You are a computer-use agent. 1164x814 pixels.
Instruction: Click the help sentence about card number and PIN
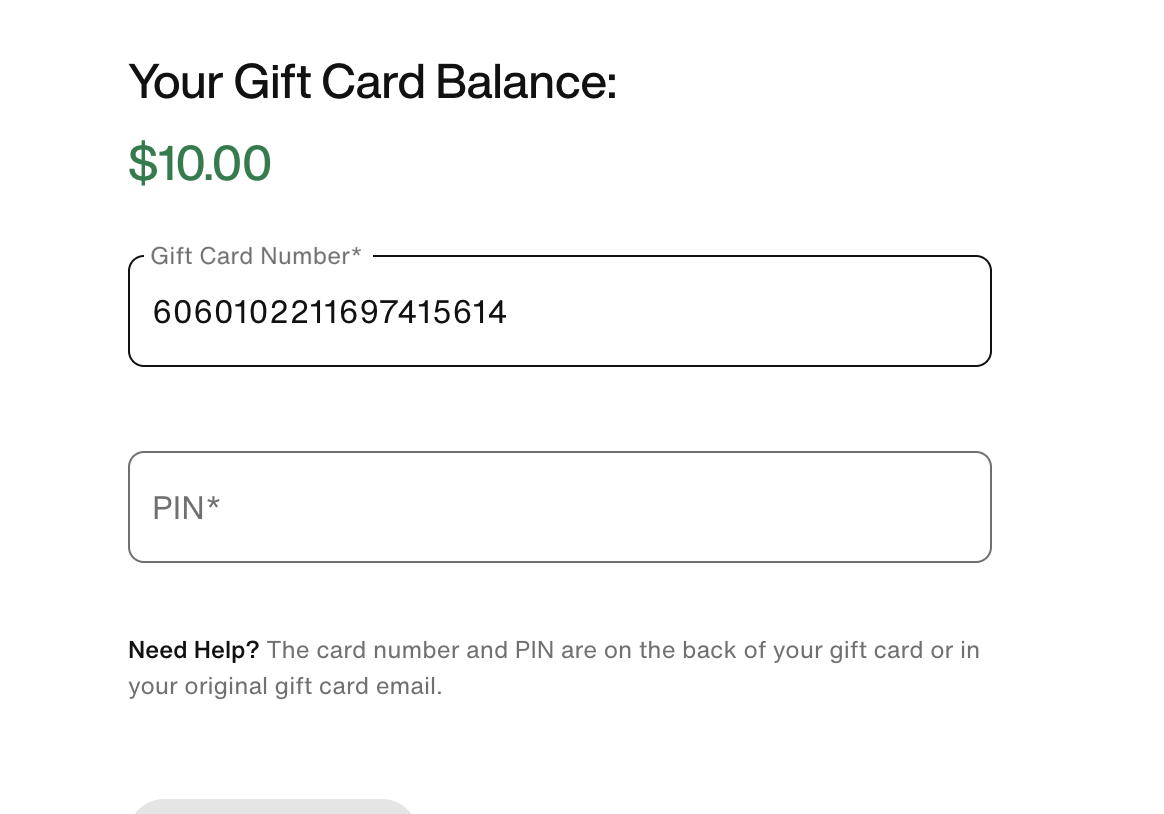[622, 650]
